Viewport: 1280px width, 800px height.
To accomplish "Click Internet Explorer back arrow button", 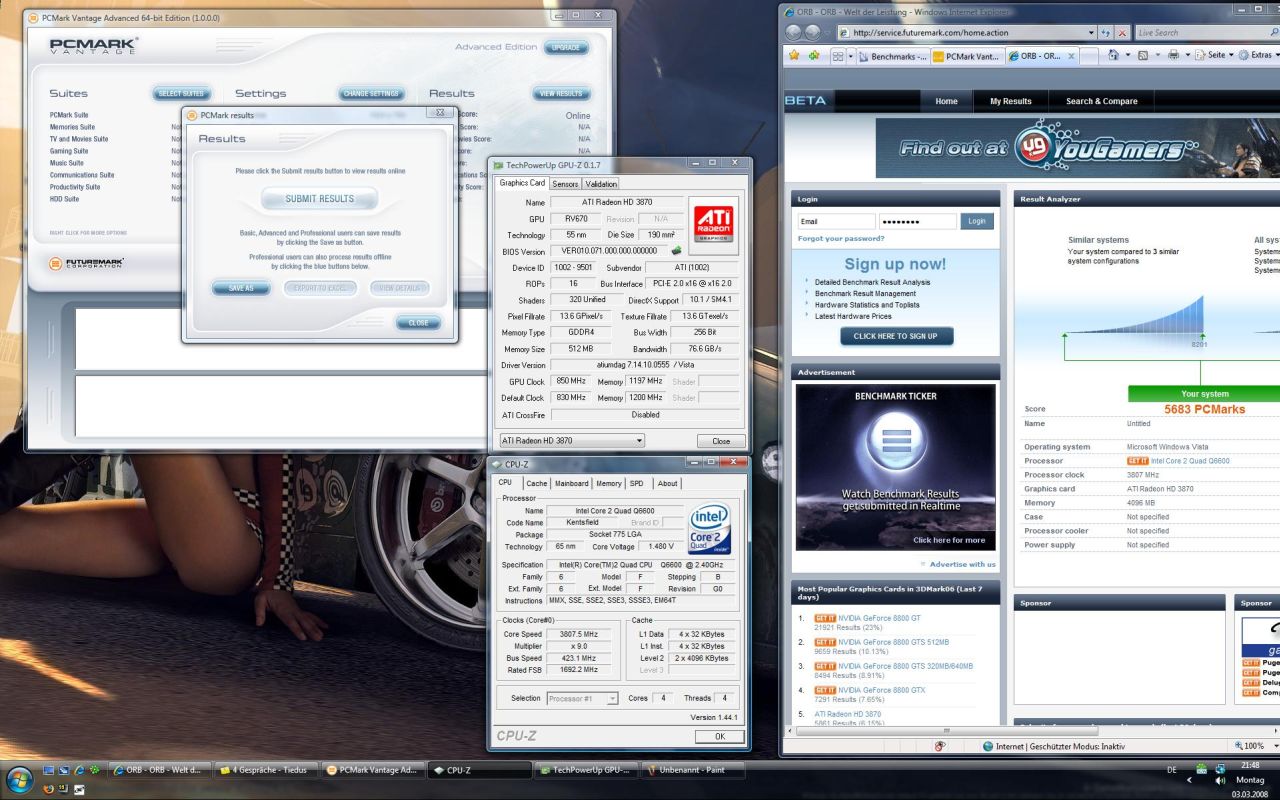I will [793, 33].
